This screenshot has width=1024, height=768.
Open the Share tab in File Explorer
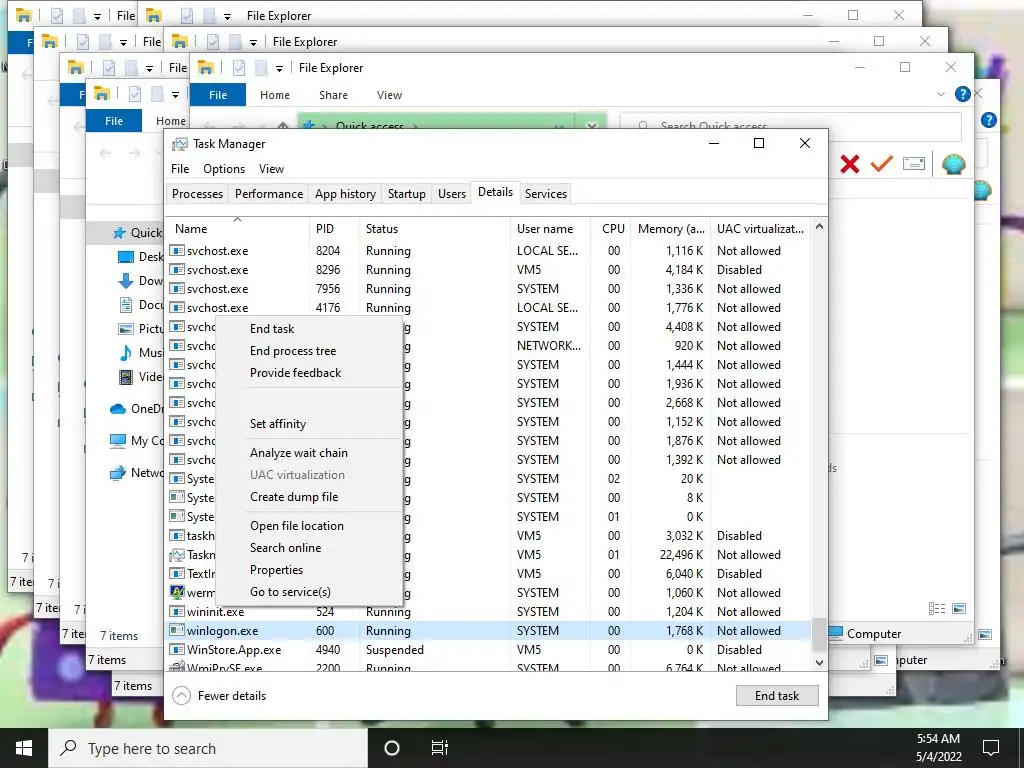click(x=333, y=95)
